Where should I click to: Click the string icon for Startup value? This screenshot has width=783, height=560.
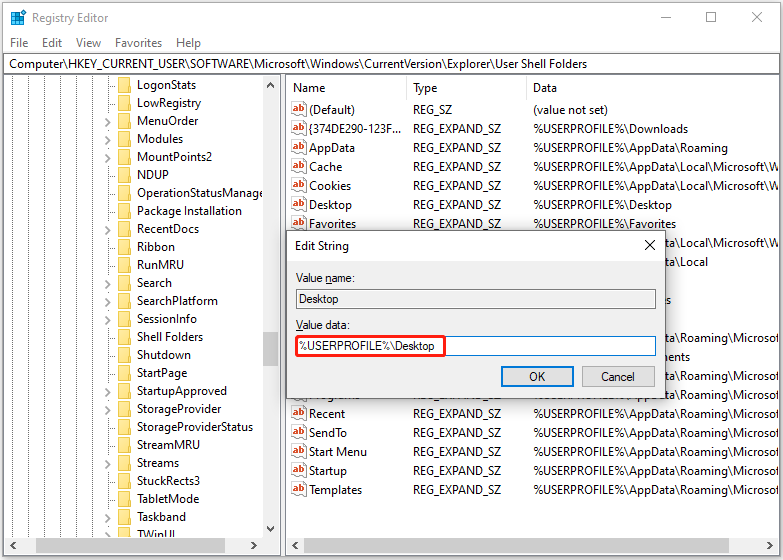coord(299,470)
